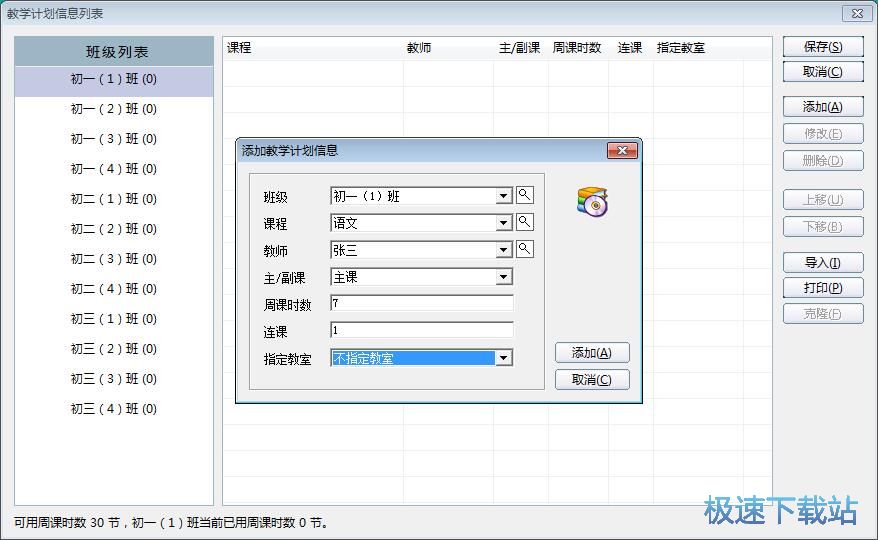This screenshot has height=540, width=878.
Task: Select 初二（2）班 (0) in class list
Action: click(114, 229)
